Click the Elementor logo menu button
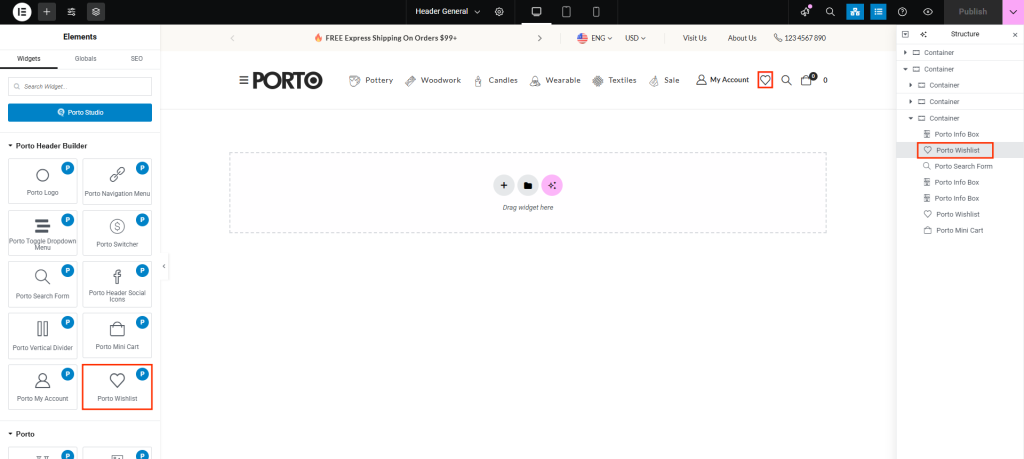 pos(20,12)
